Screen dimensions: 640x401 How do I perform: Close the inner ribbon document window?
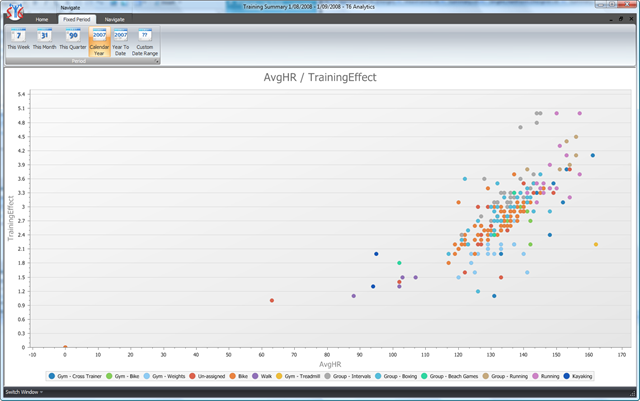point(631,19)
